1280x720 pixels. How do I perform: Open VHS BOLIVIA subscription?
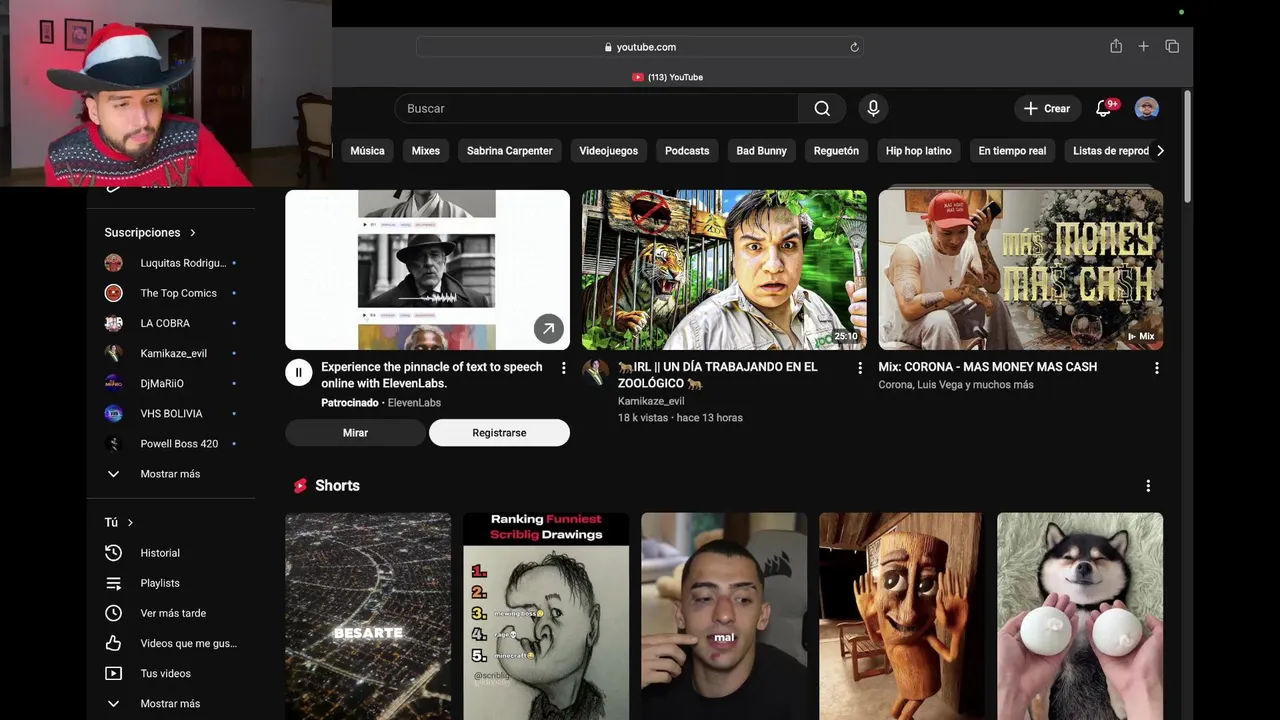(x=171, y=413)
